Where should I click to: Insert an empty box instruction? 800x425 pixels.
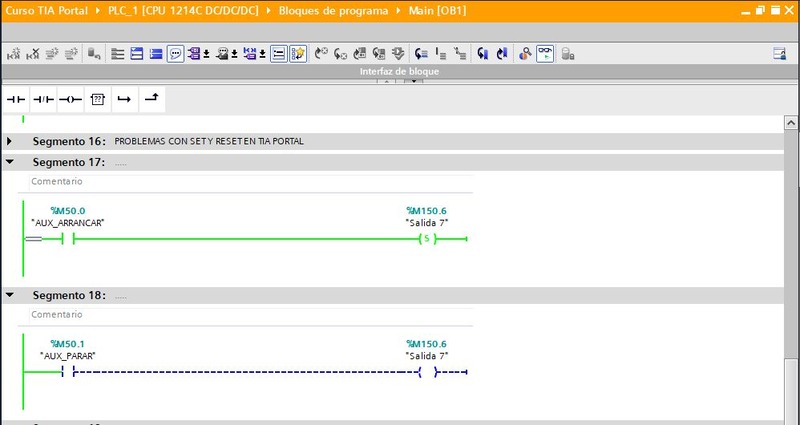[x=97, y=100]
